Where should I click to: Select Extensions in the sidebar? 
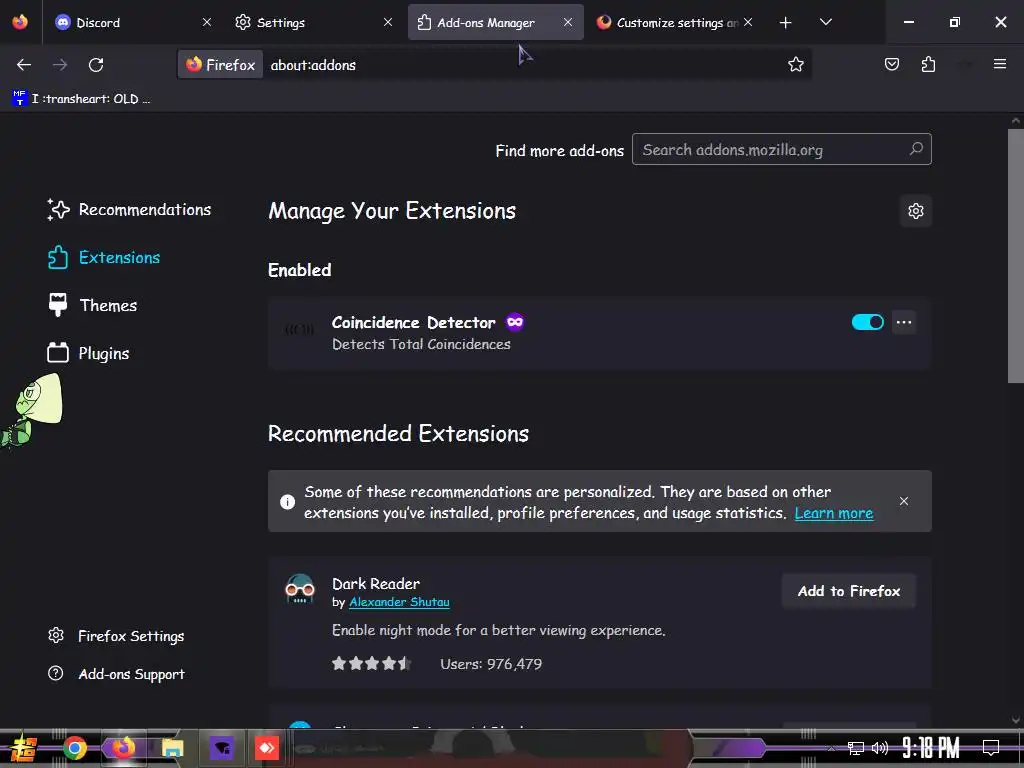click(x=104, y=257)
